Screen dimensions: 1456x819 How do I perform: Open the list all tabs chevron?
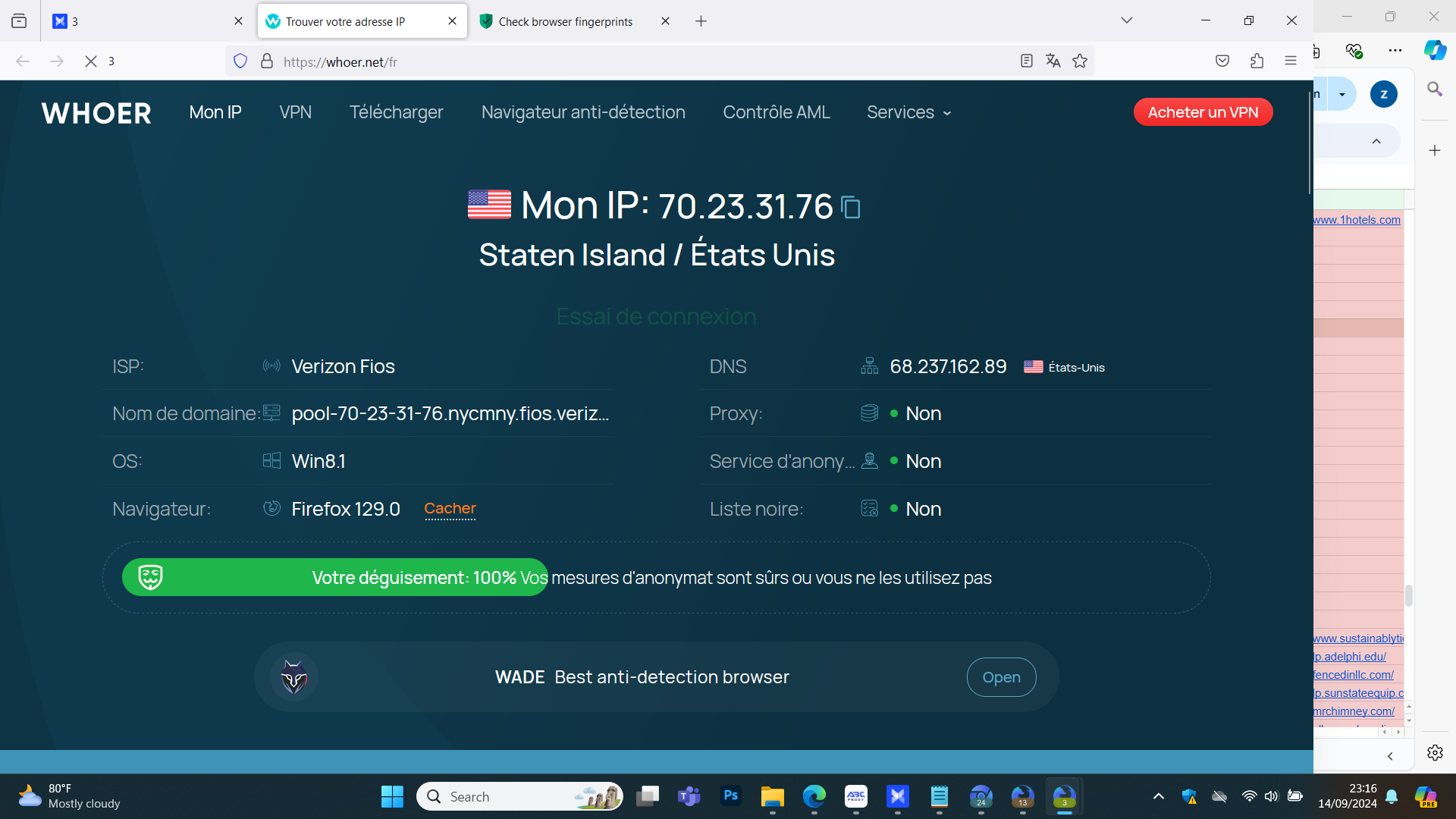pos(1126,20)
